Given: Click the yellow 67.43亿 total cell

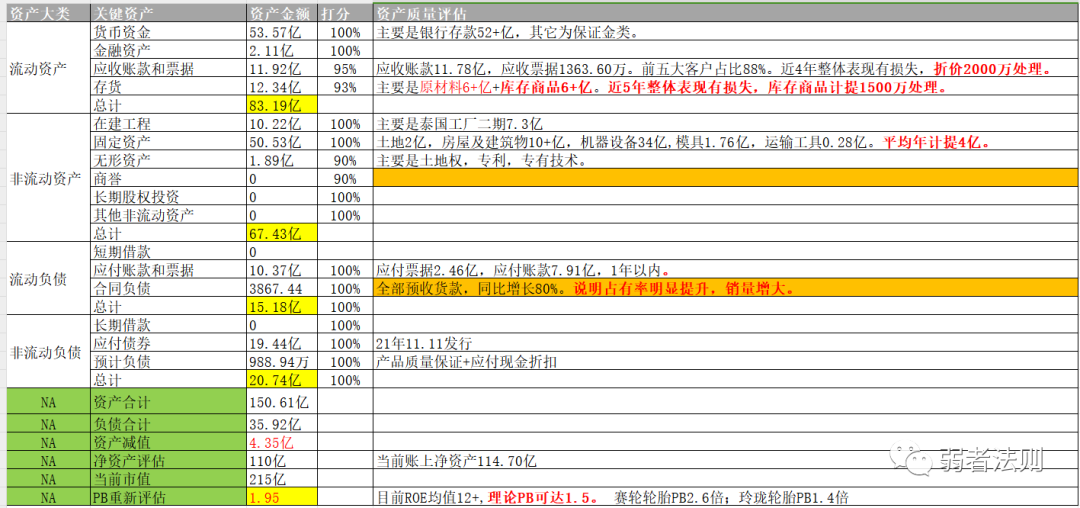Looking at the screenshot, I should [283, 233].
